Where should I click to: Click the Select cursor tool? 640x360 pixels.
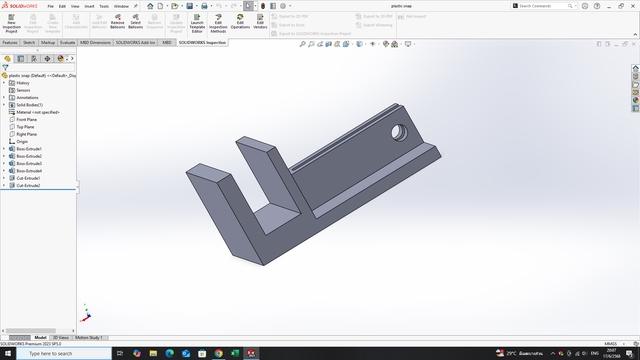tap(248, 6)
